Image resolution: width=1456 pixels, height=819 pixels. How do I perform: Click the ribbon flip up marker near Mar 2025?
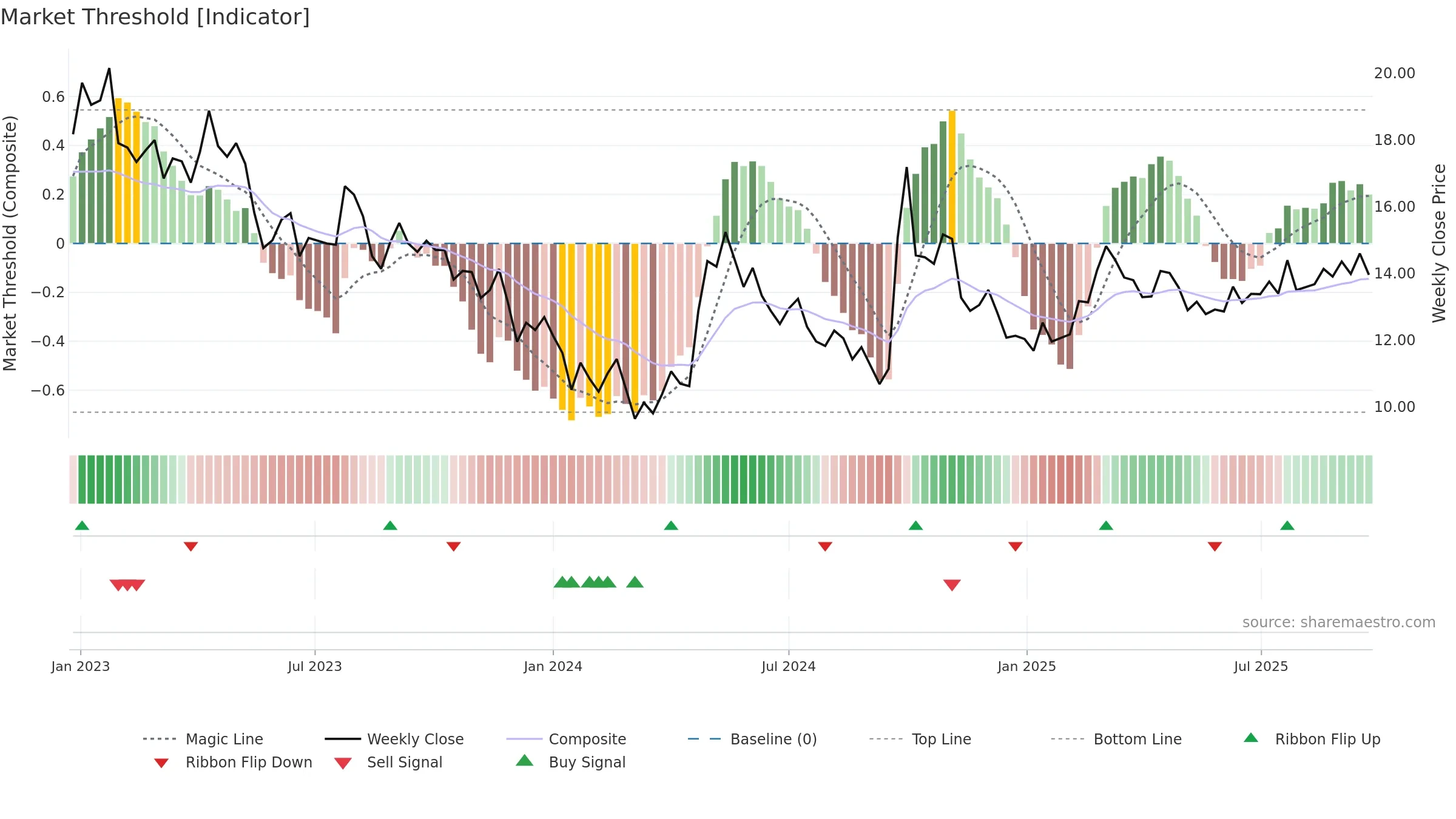1106,525
